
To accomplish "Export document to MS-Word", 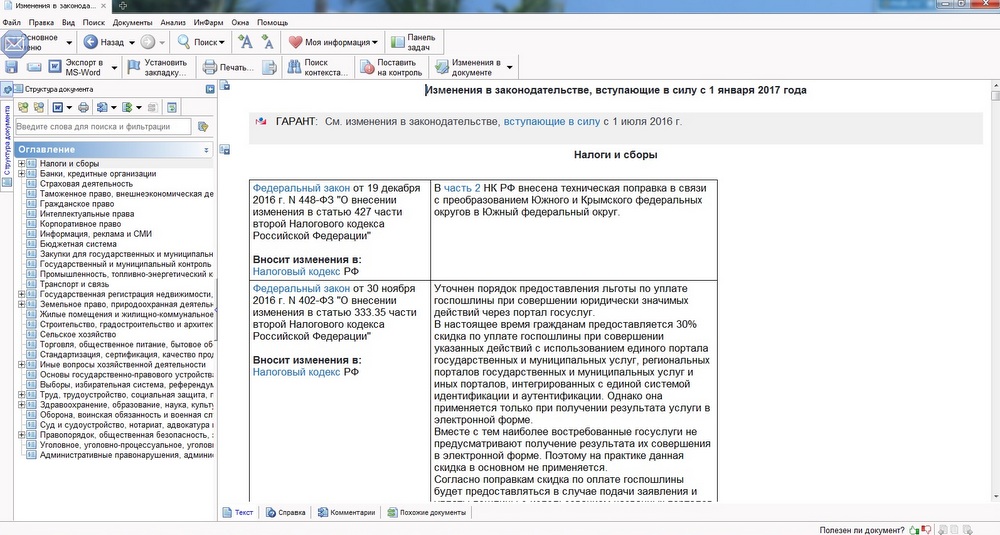I will 77,67.
